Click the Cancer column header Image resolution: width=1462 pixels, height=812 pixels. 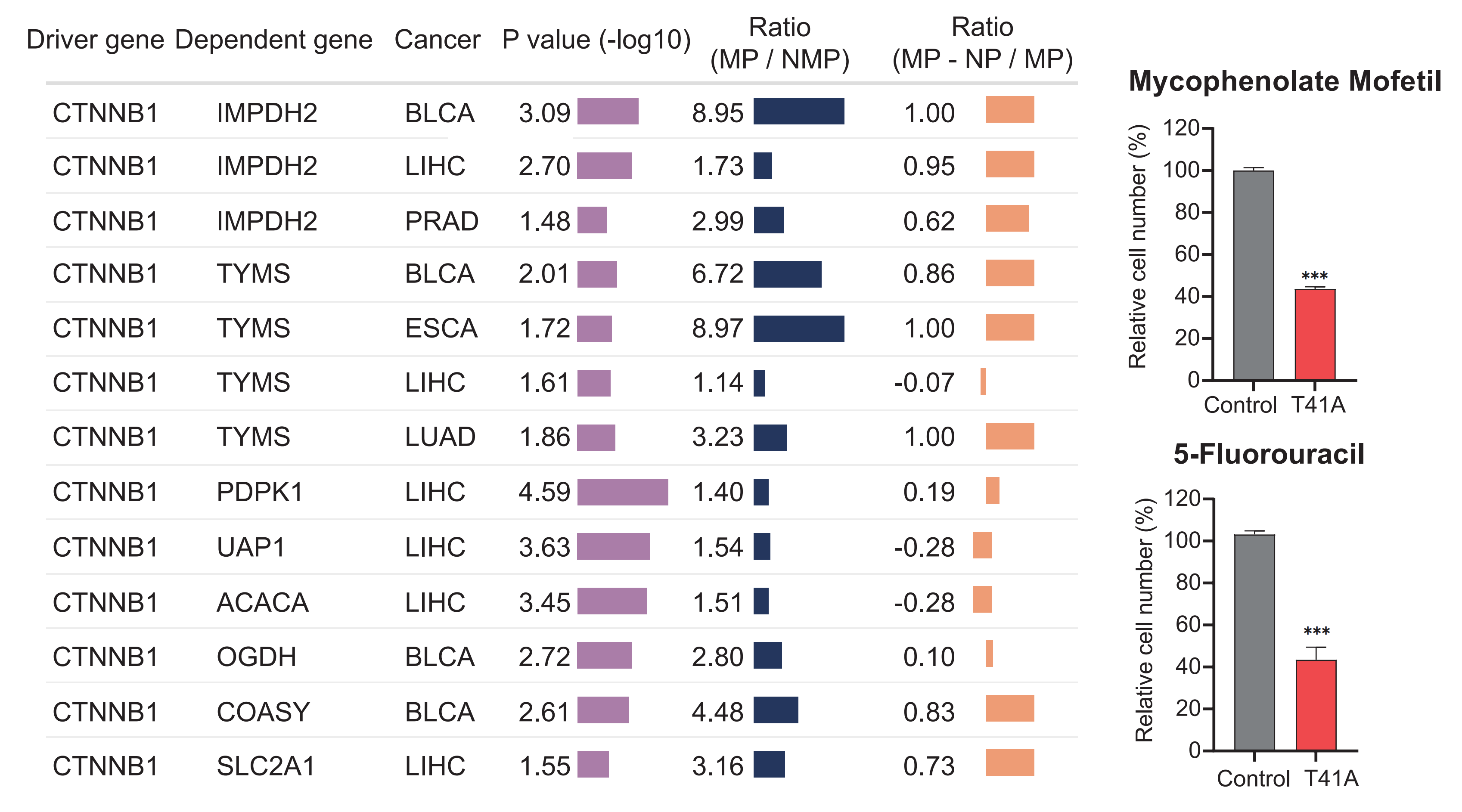coord(437,40)
